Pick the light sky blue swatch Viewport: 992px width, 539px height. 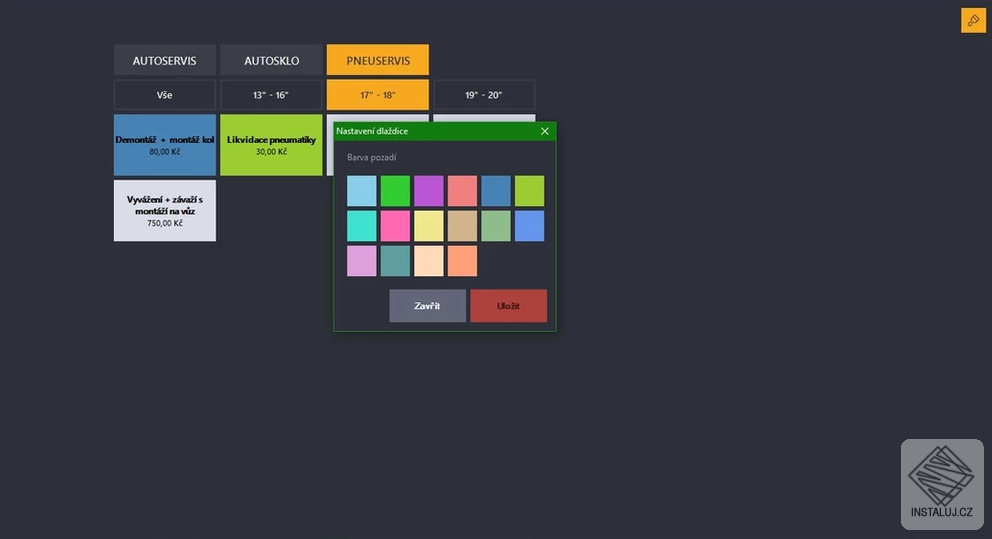(x=362, y=191)
